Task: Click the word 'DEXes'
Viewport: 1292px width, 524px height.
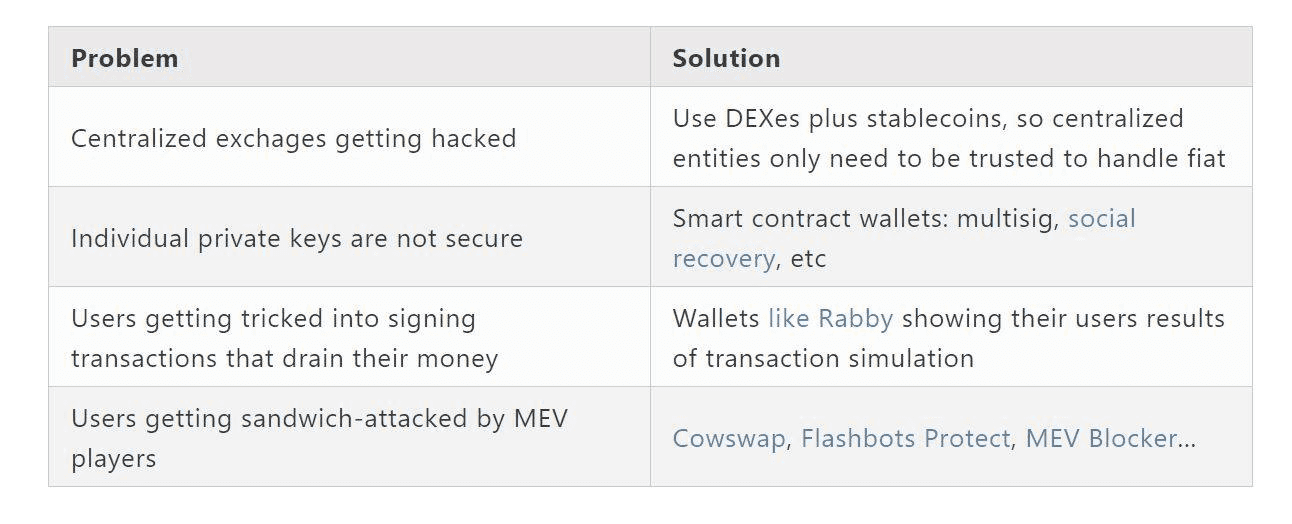Action: pos(761,118)
